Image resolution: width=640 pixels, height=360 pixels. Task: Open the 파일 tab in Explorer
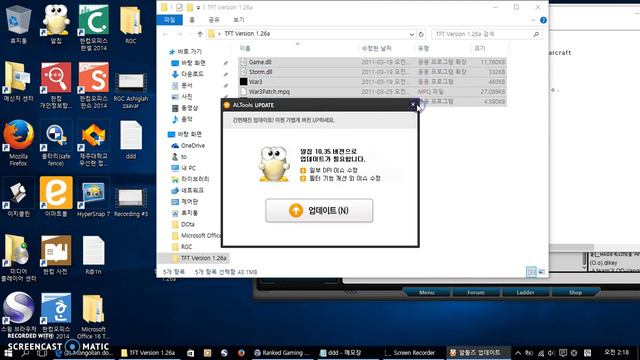coord(169,20)
